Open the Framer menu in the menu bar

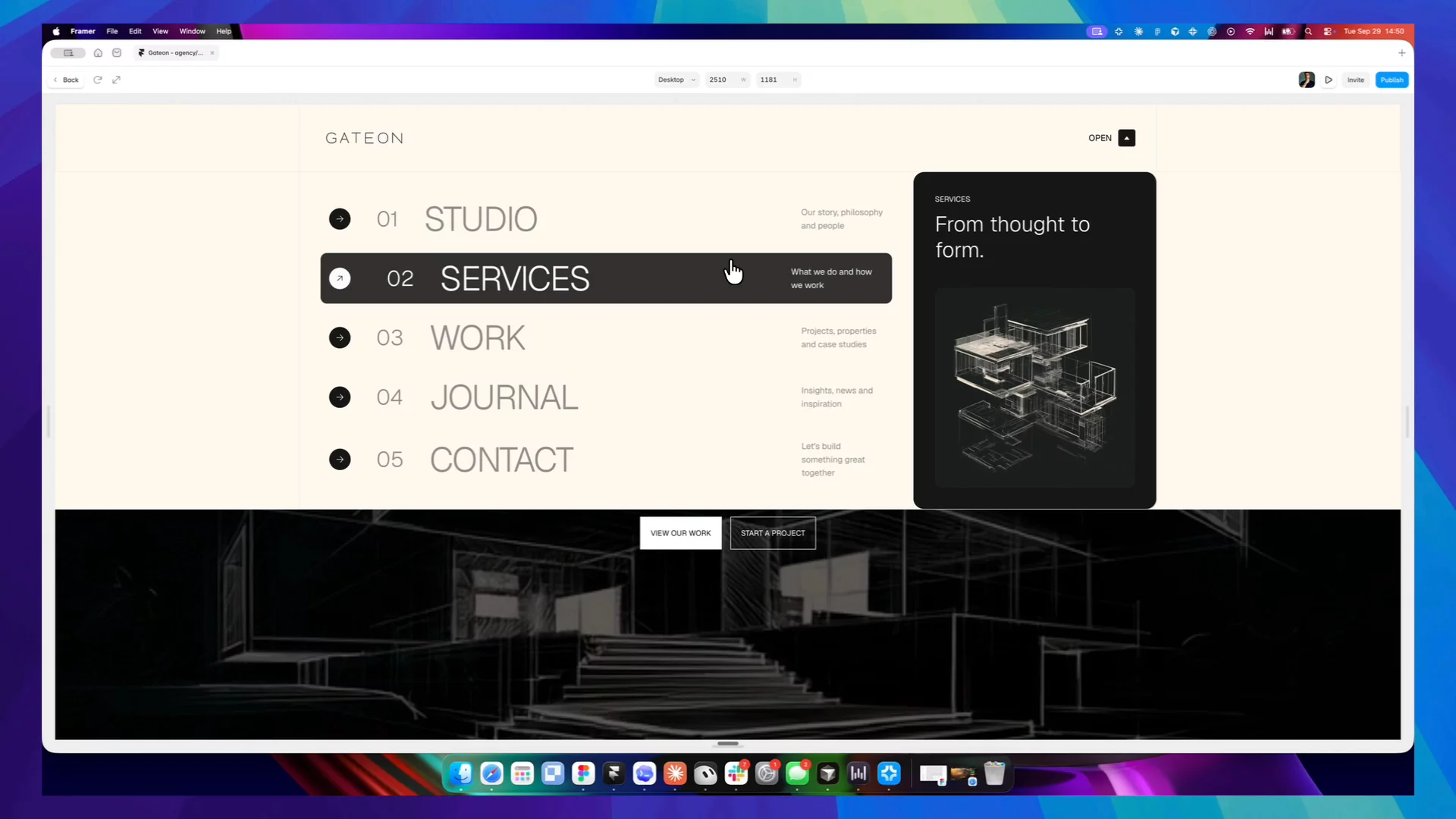click(83, 31)
